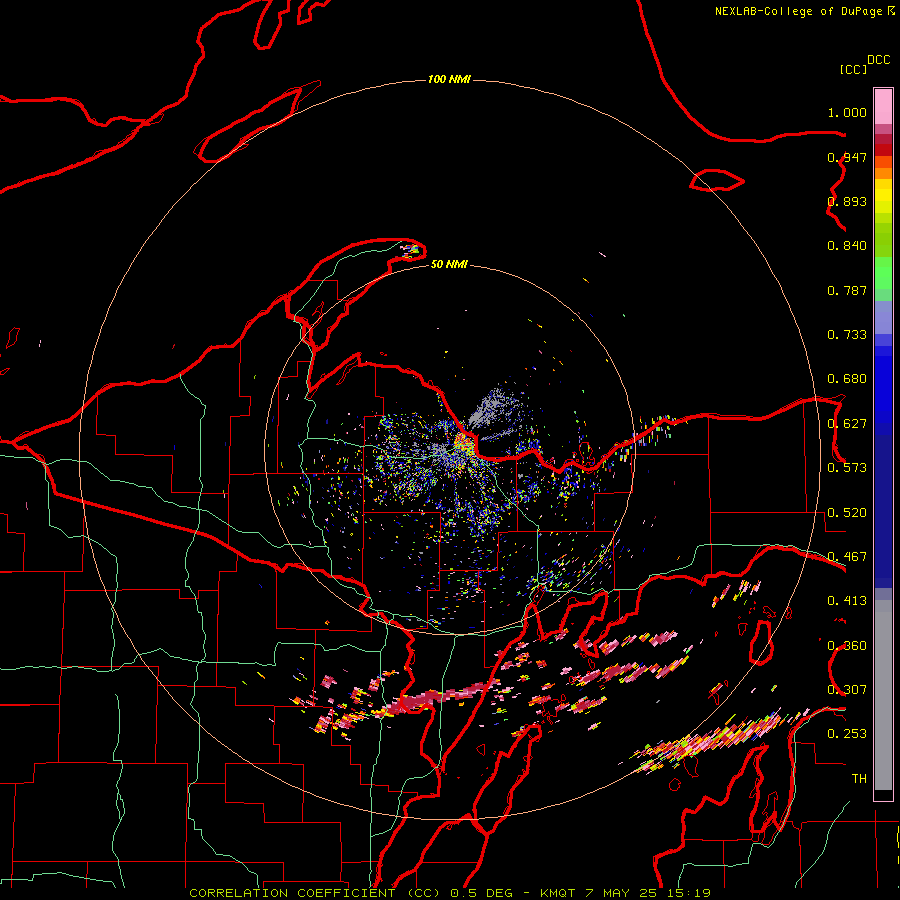The width and height of the screenshot is (900, 900).
Task: Click the 0.467 scale value
Action: 847,557
